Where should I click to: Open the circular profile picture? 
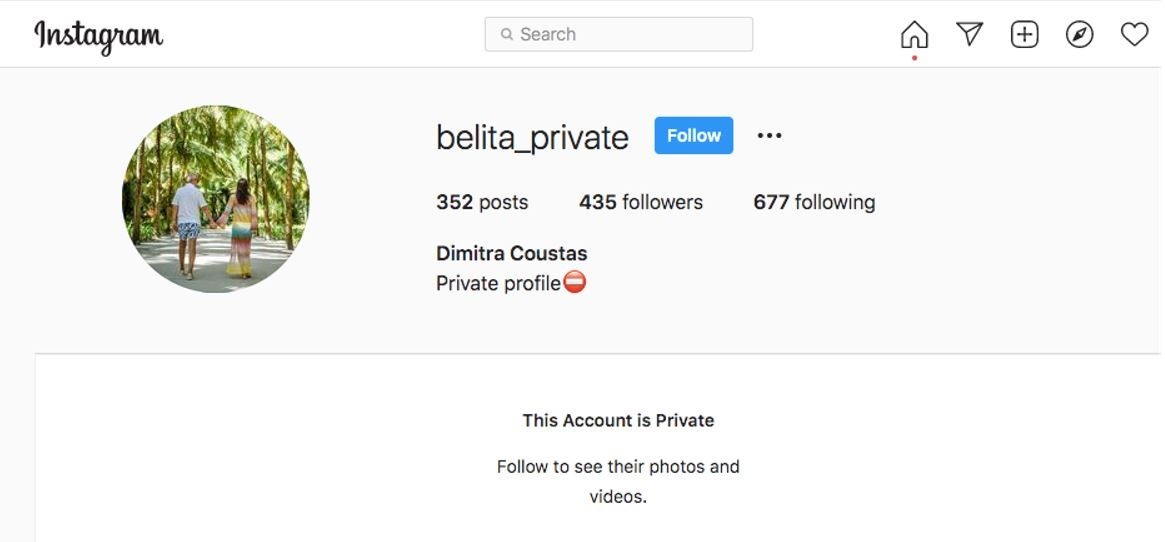215,199
